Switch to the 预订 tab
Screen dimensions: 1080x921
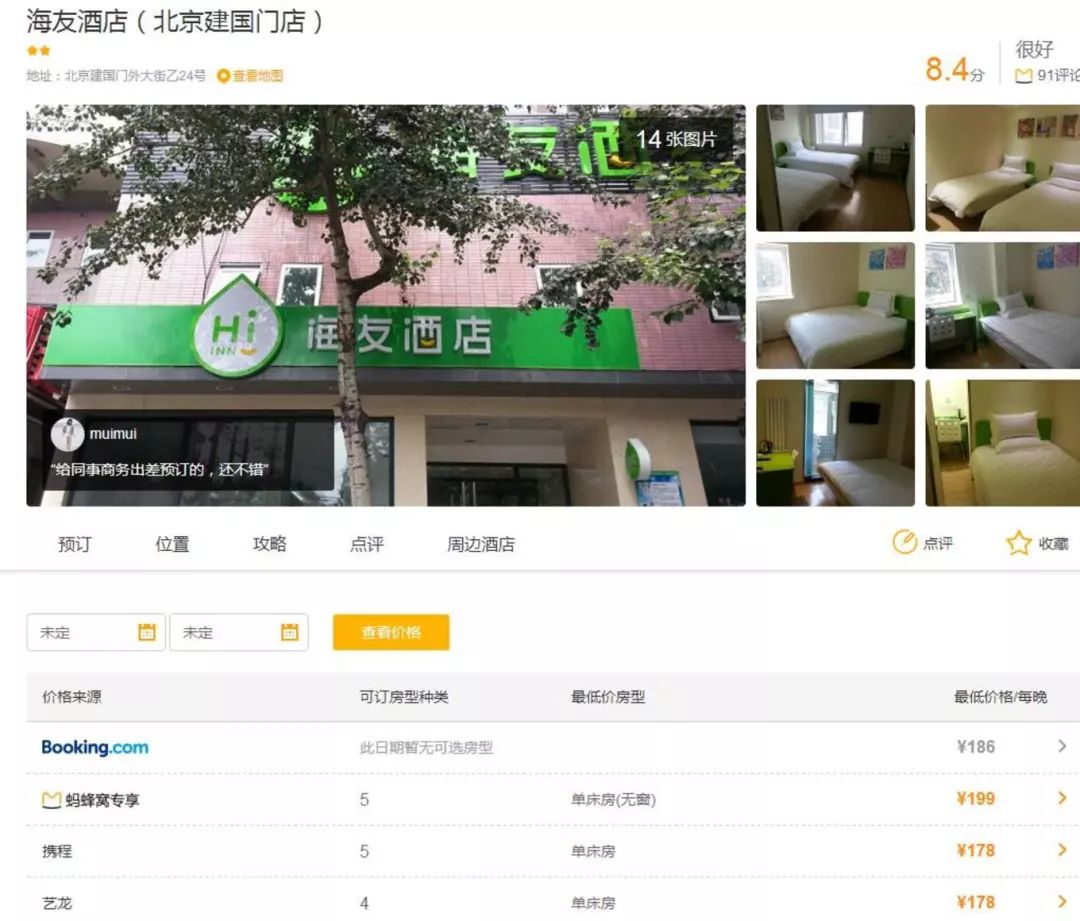pos(74,544)
